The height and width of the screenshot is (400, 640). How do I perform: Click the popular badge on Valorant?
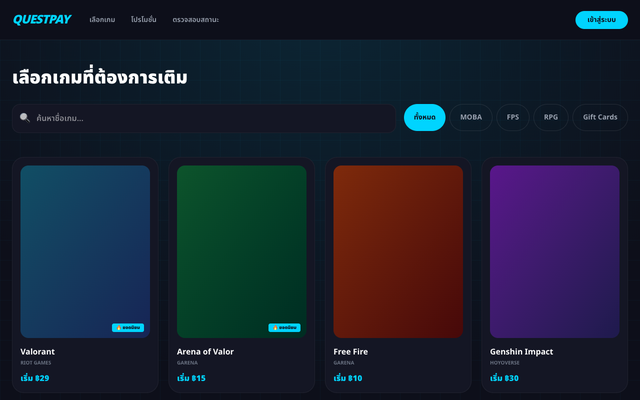click(x=128, y=327)
